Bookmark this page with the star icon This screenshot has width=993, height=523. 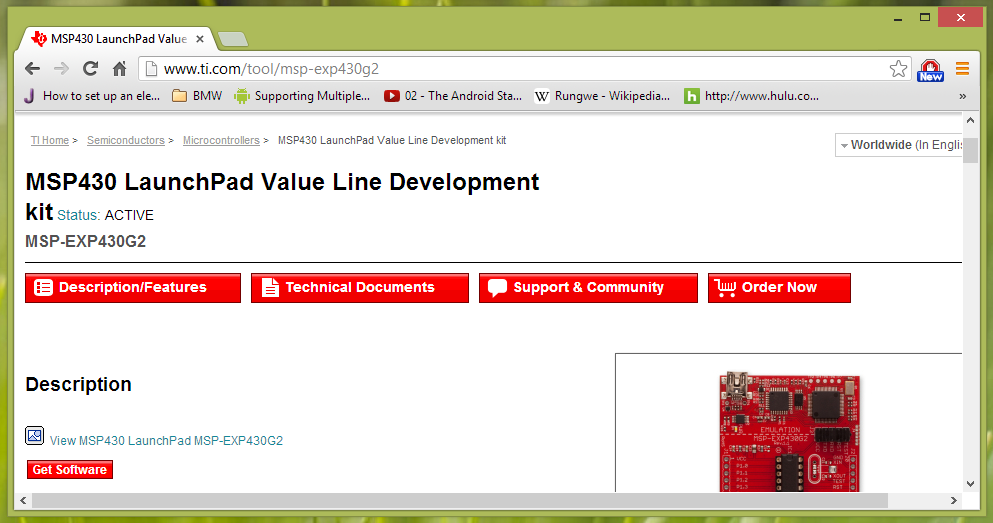(x=898, y=68)
